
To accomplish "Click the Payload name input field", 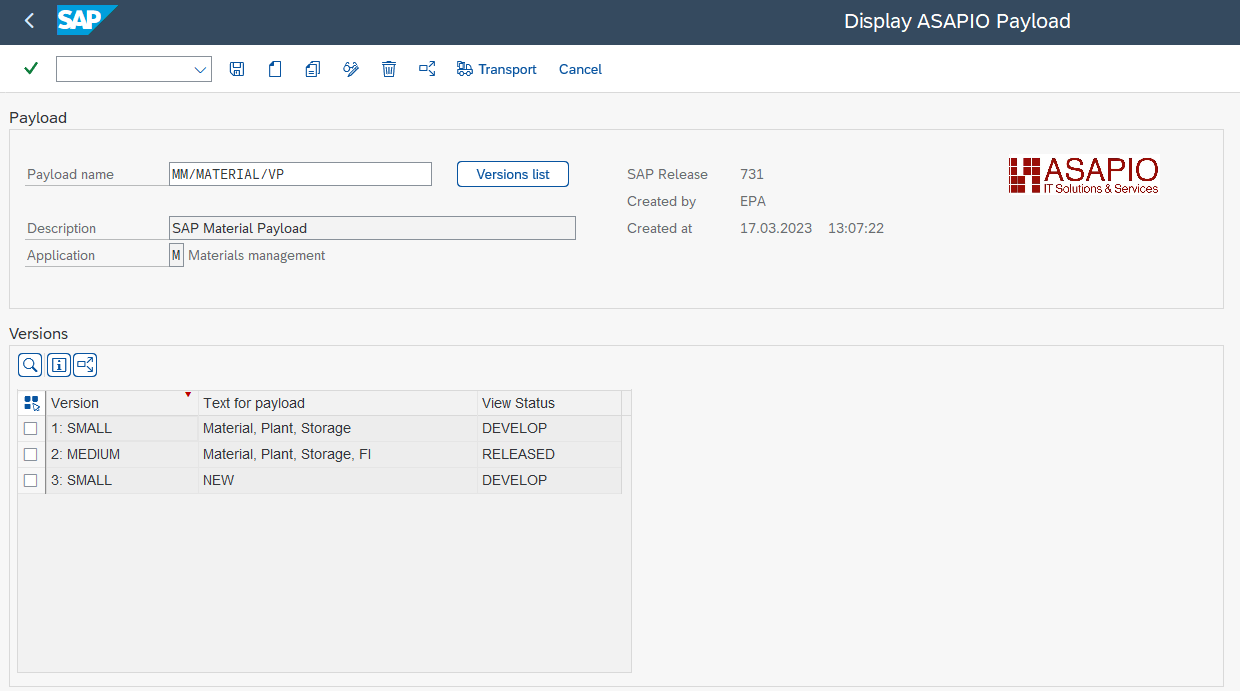I will [x=301, y=174].
